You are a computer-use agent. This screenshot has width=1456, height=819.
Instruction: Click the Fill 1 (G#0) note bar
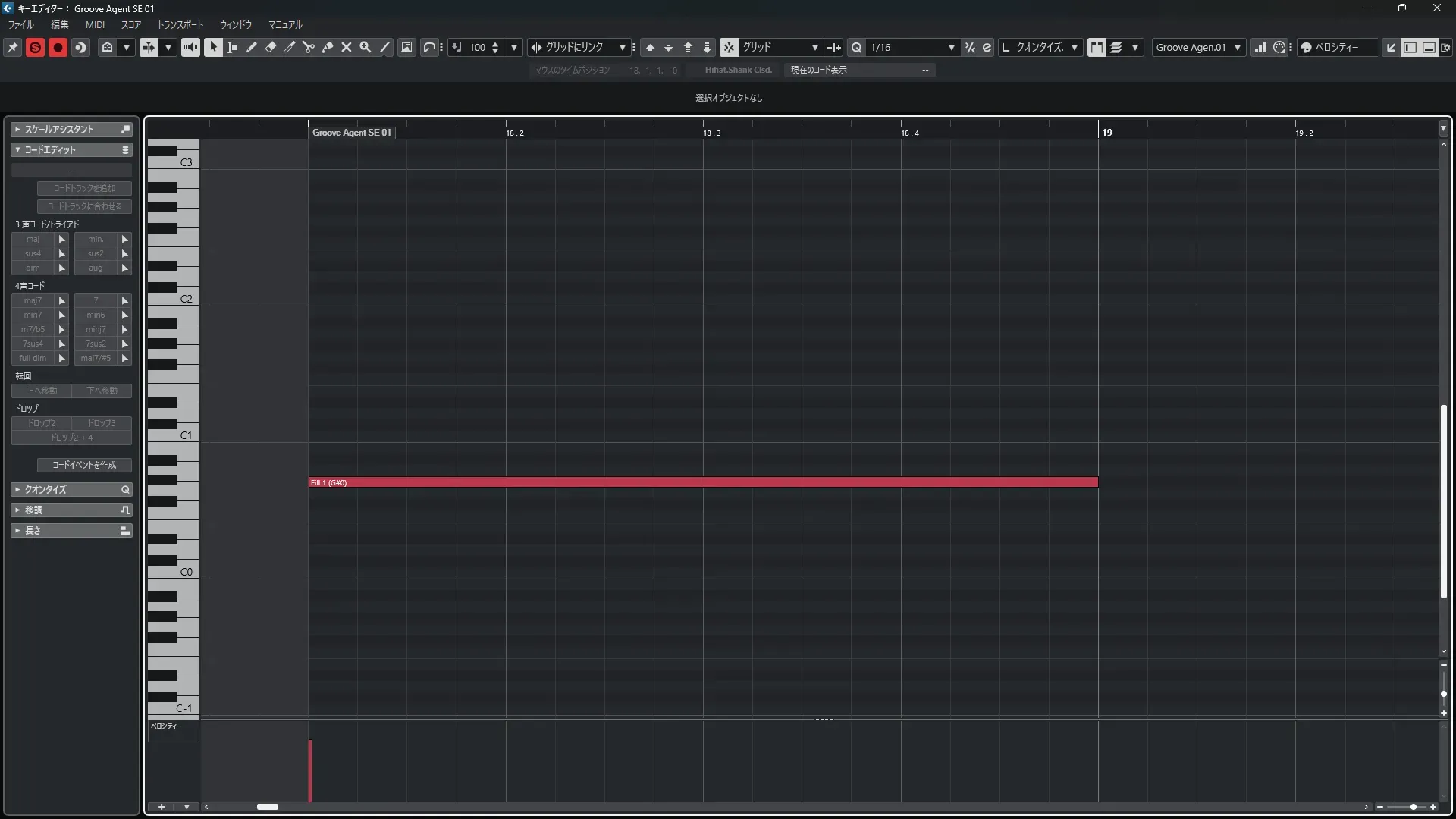tap(703, 482)
